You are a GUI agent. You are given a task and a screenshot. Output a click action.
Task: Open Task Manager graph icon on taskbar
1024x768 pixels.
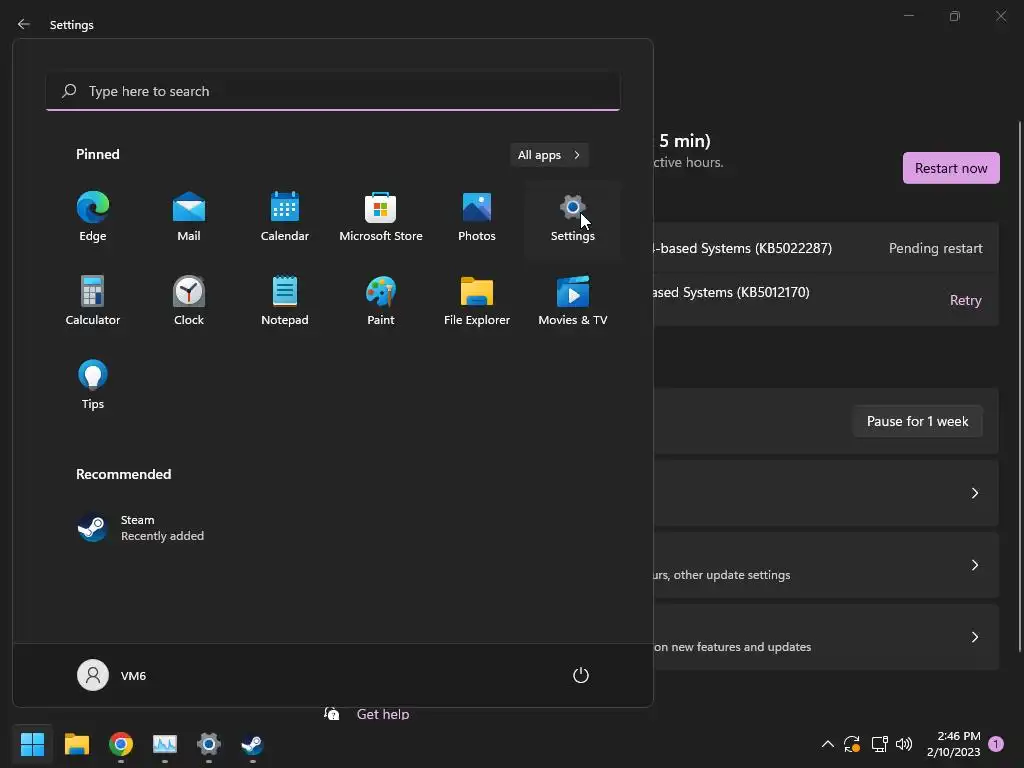pyautogui.click(x=165, y=744)
